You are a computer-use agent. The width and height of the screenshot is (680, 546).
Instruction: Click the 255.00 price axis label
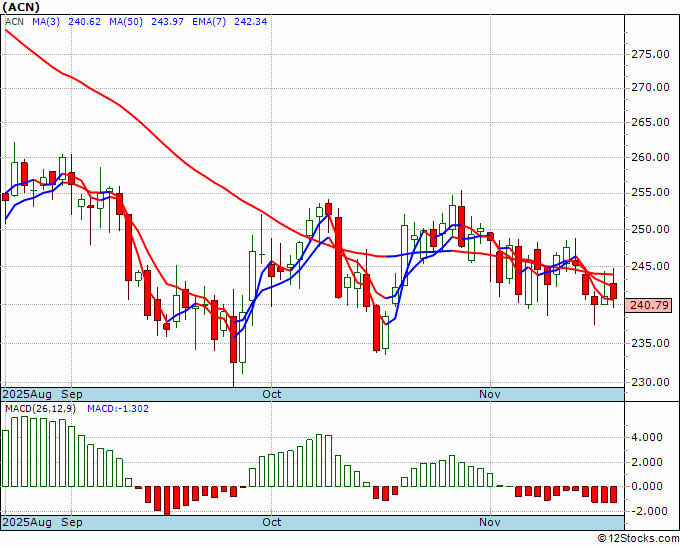point(649,193)
